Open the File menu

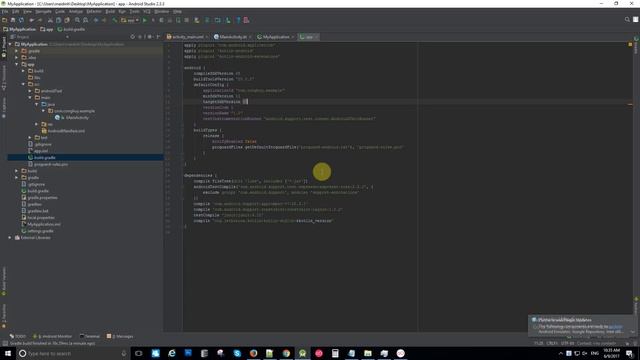pos(4,11)
